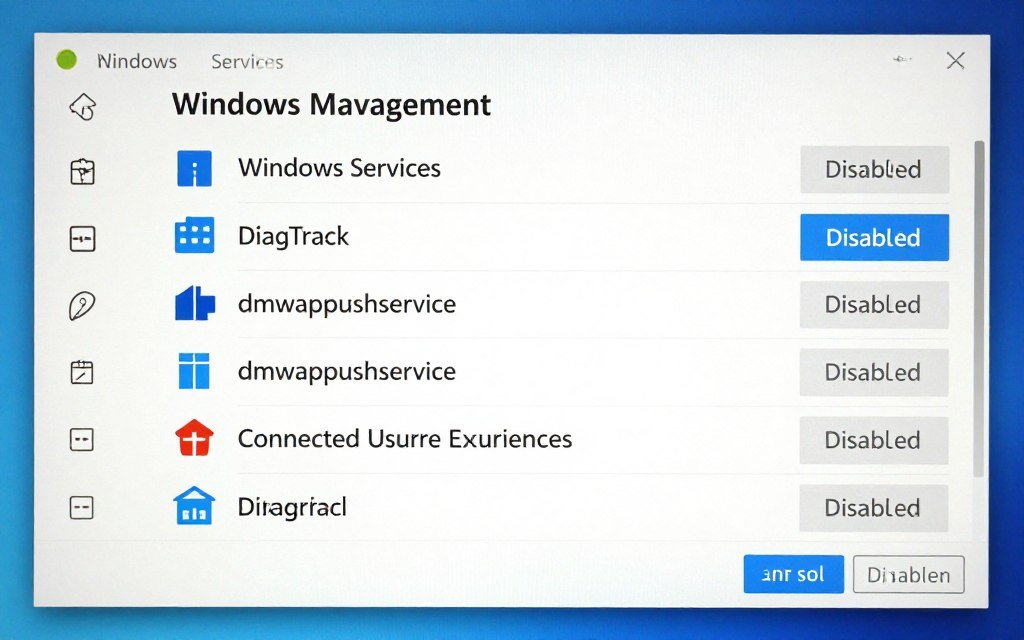Toggle the Disabled setting for Windows Services
1024x640 pixels.
pyautogui.click(x=874, y=170)
